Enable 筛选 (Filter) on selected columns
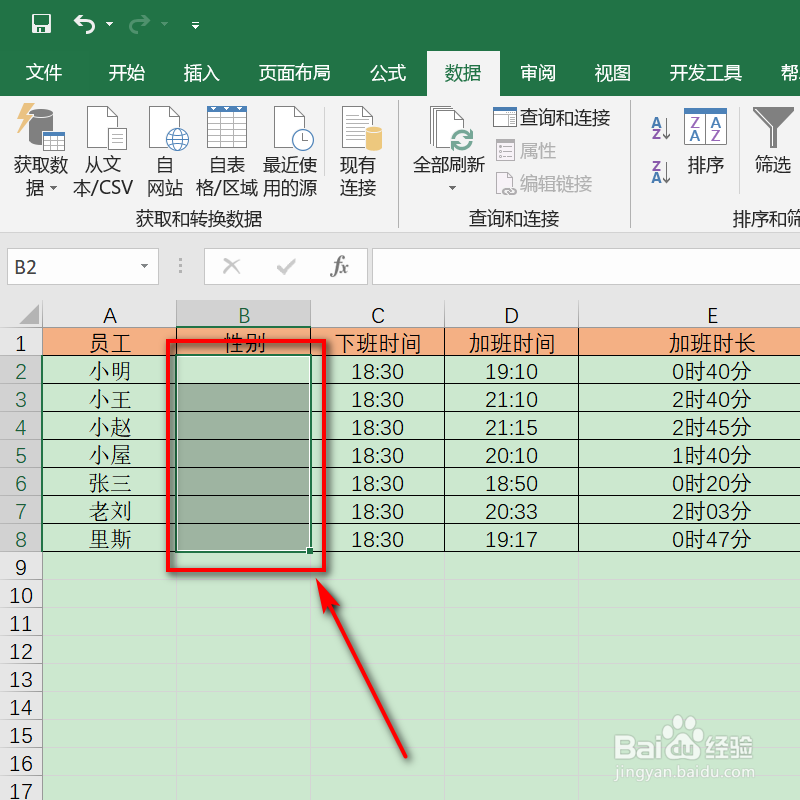The height and width of the screenshot is (800, 800). click(770, 145)
